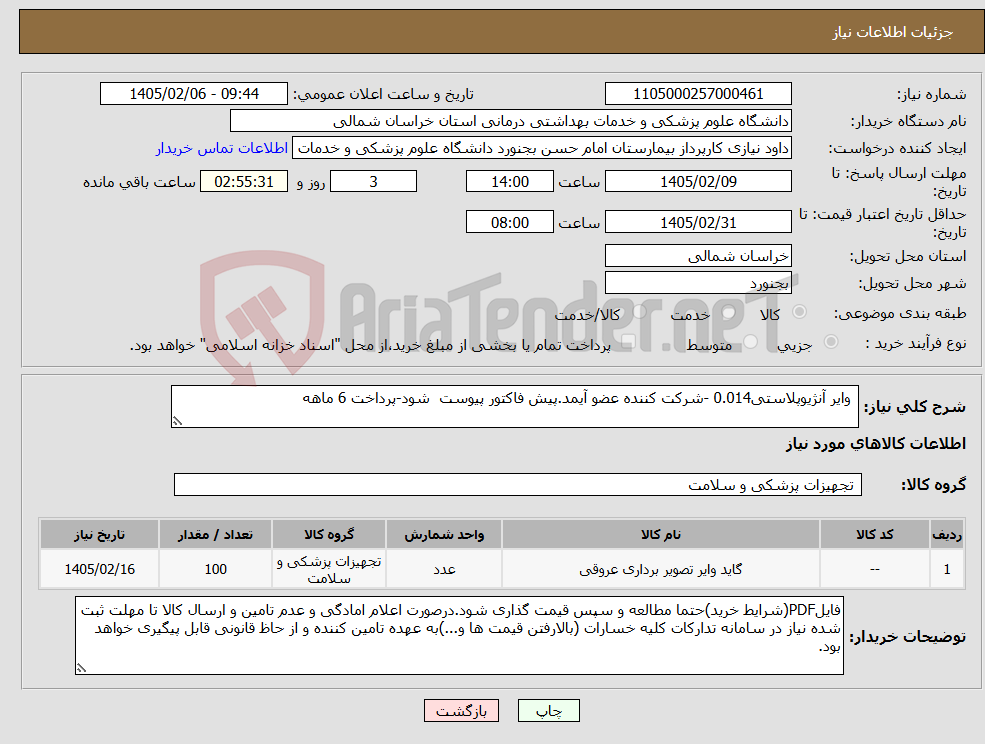The image size is (985, 744).
Task: Click the quantity cell 100
Action: pos(215,569)
